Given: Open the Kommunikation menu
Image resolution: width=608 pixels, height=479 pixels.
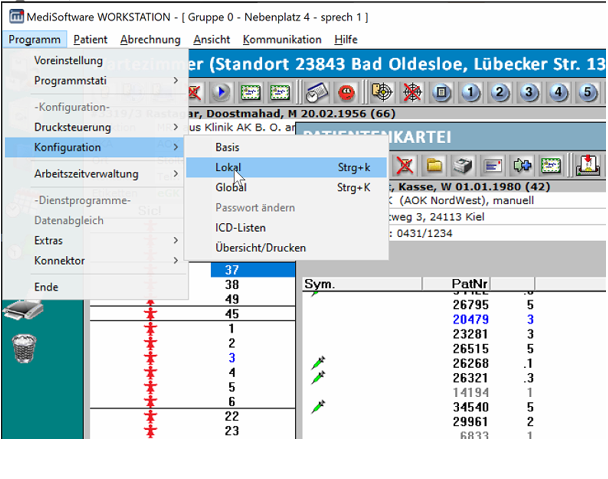Looking at the screenshot, I should 282,40.
